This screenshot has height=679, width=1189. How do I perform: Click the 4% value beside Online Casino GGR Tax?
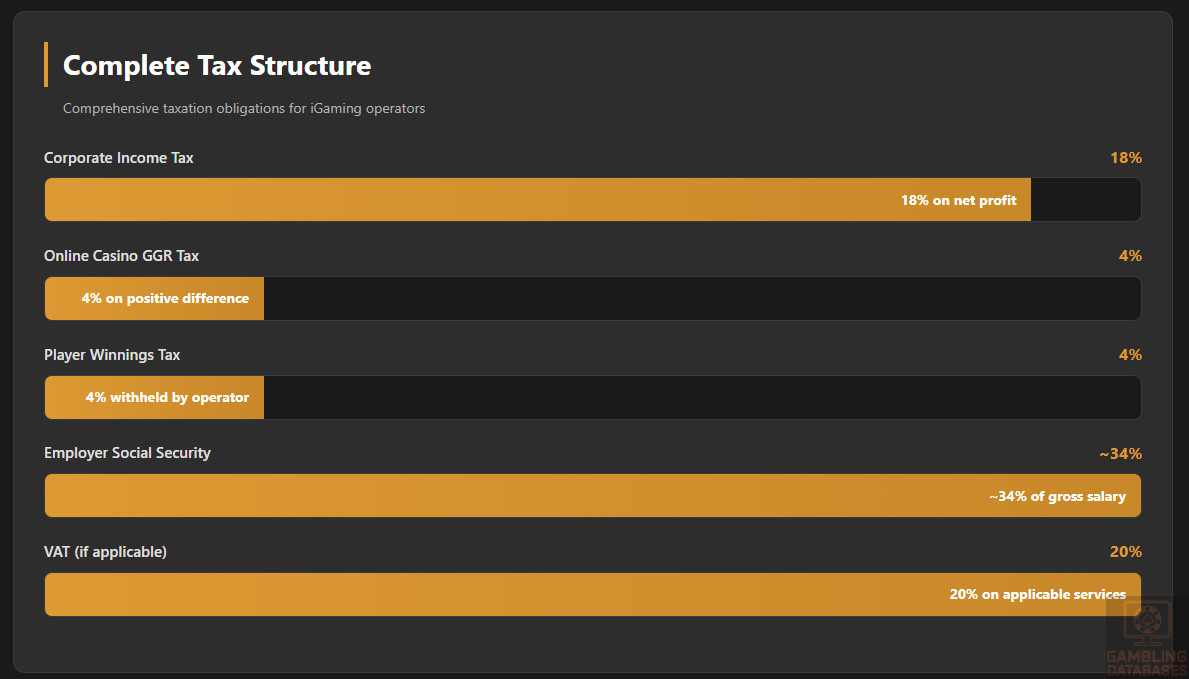(1130, 256)
